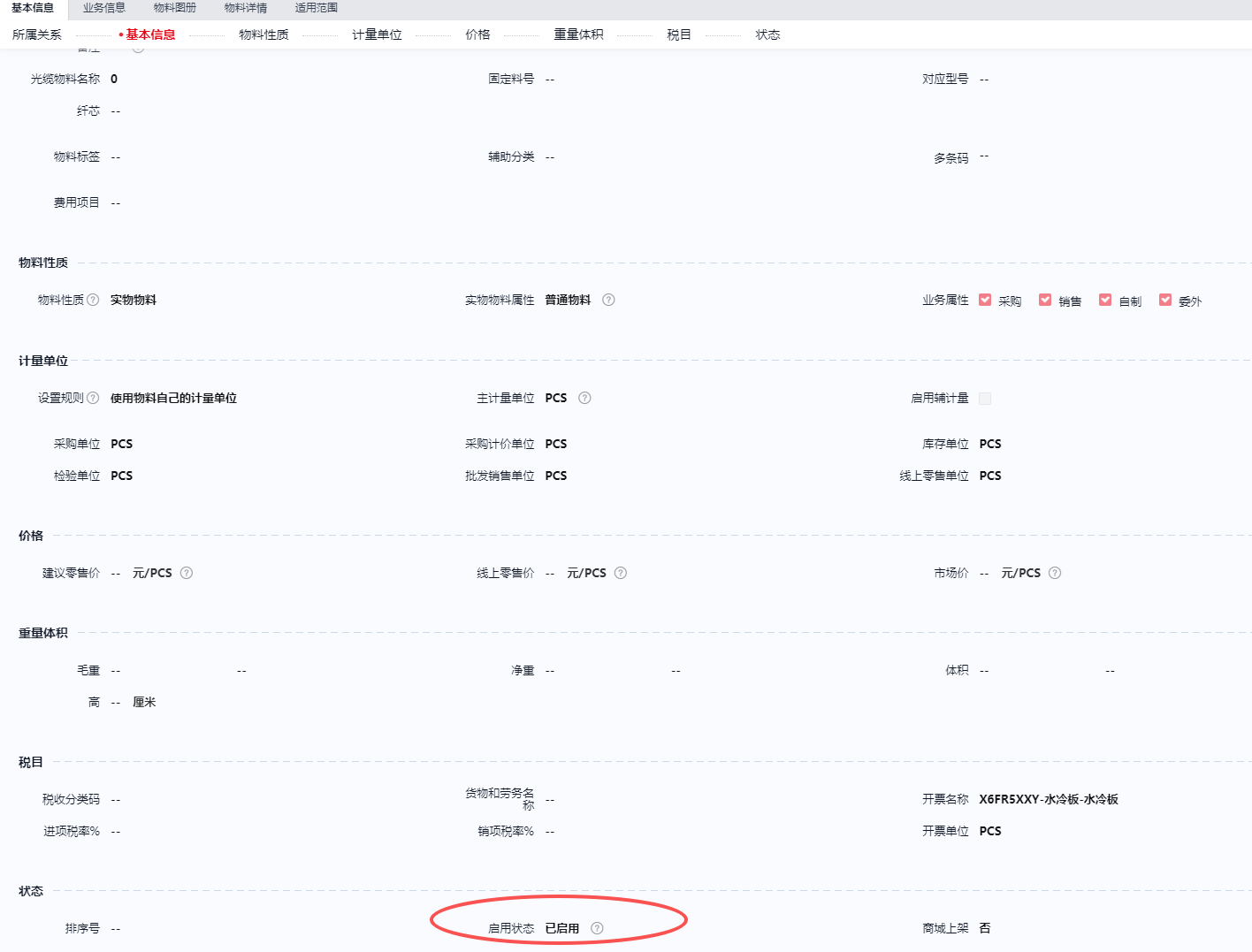
Task: Uncheck the 委外 checkbox
Action: 1165,300
